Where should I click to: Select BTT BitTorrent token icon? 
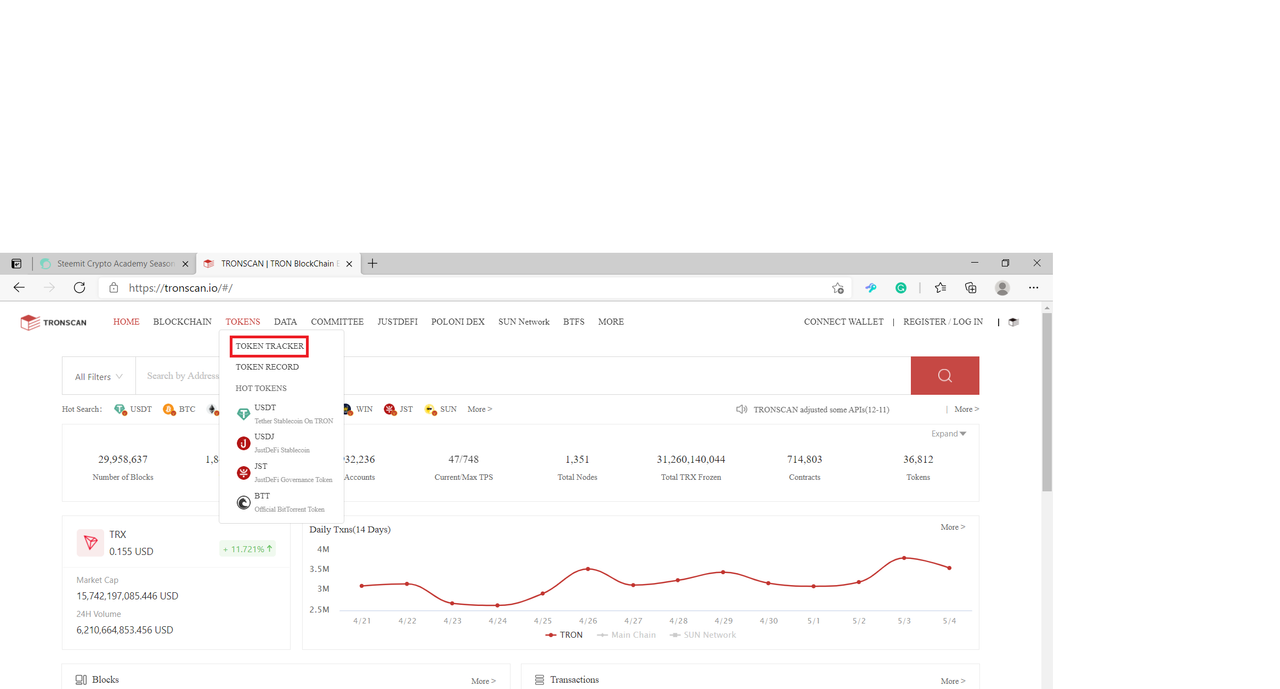click(x=243, y=502)
